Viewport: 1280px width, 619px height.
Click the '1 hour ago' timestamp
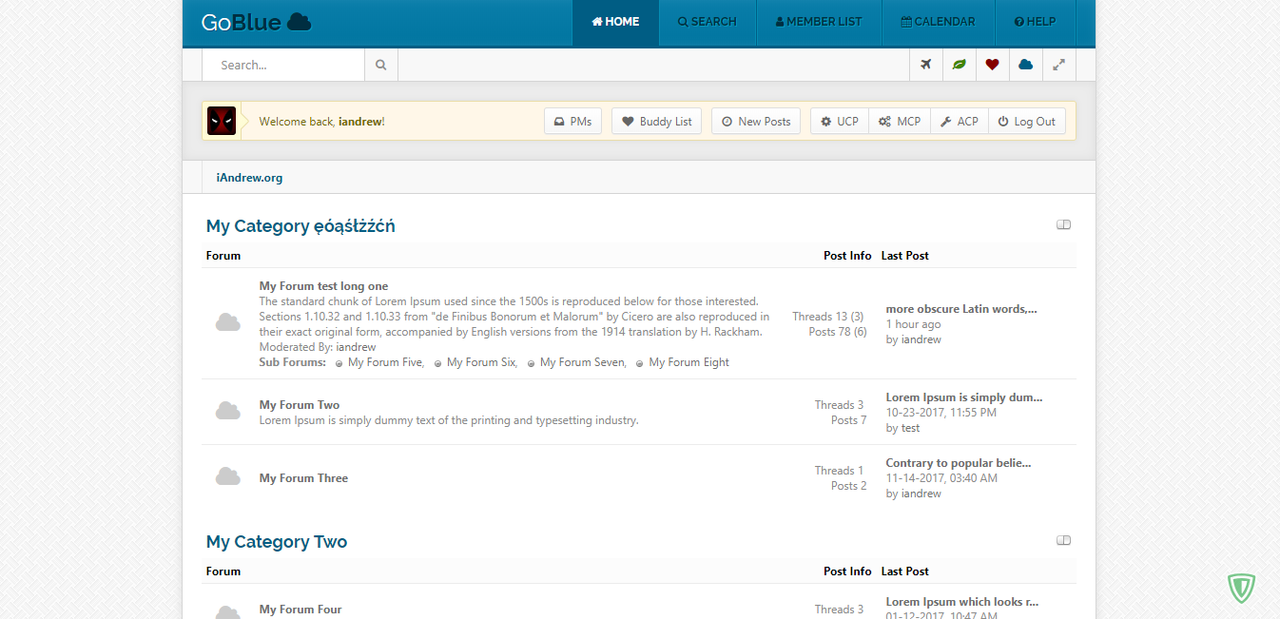coord(913,324)
